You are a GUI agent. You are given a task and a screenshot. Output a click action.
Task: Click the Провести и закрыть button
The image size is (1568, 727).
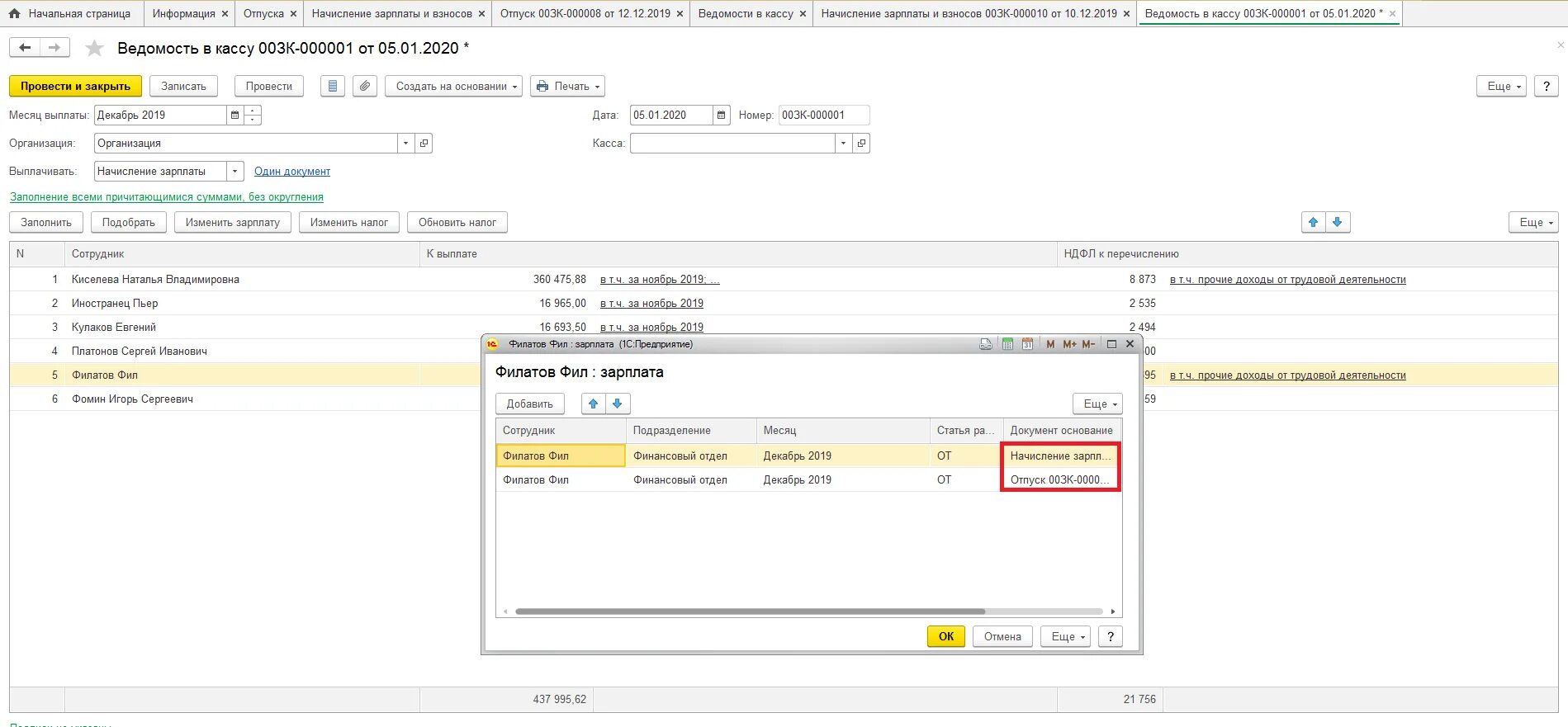pos(75,86)
